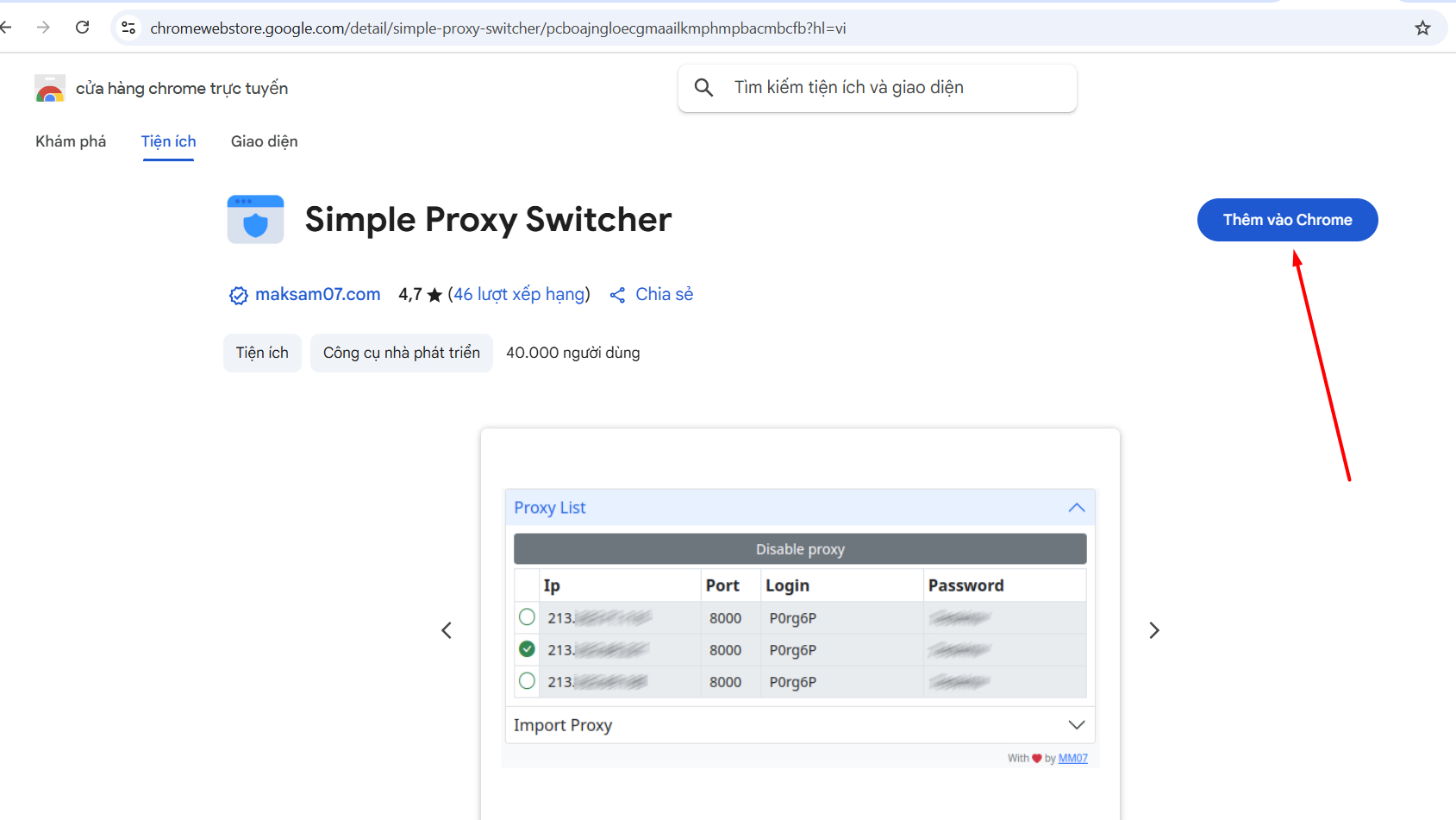Viewport: 1456px width, 820px height.
Task: Open the 46 lượt xếp hạng ratings link
Action: point(519,294)
